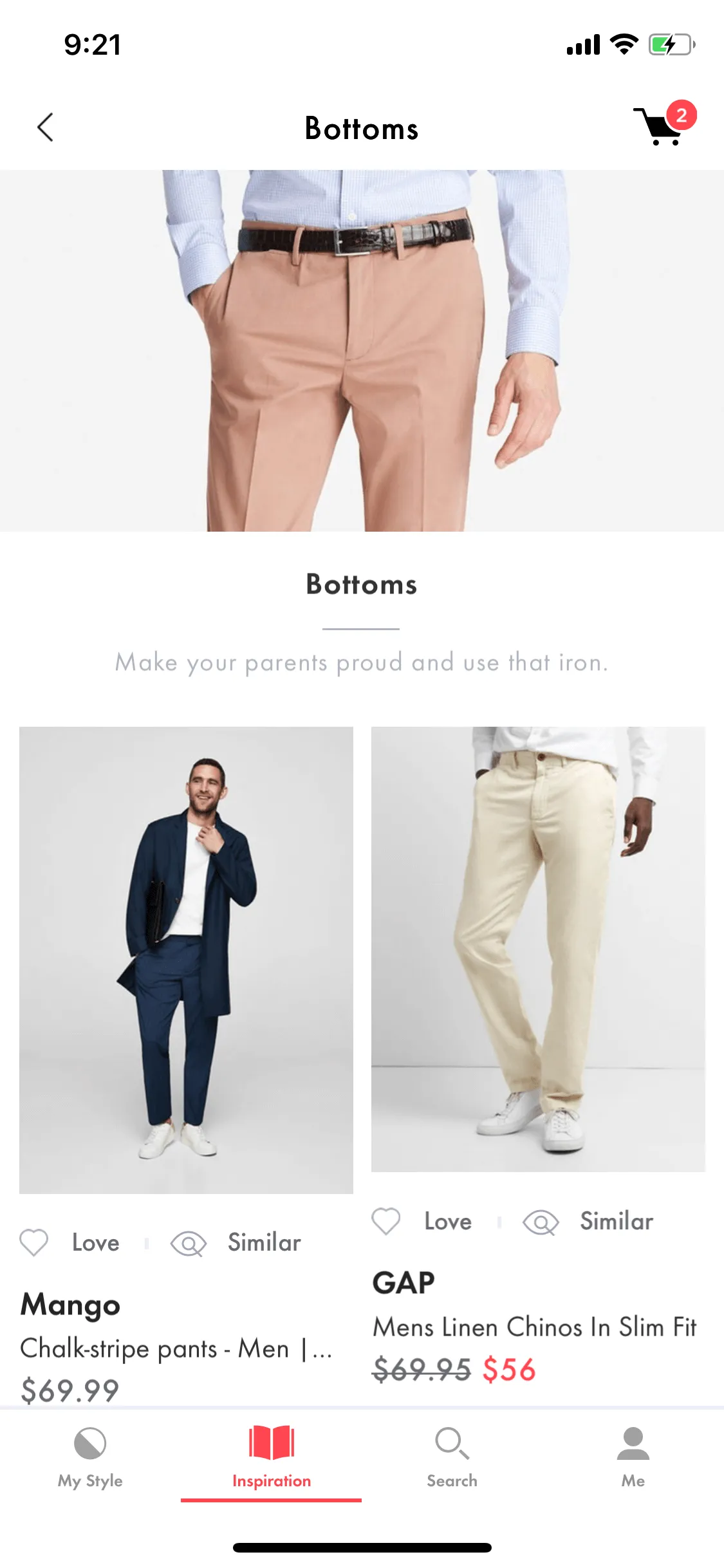Open the Mango navy pants product image
The height and width of the screenshot is (1568, 724).
[186, 960]
